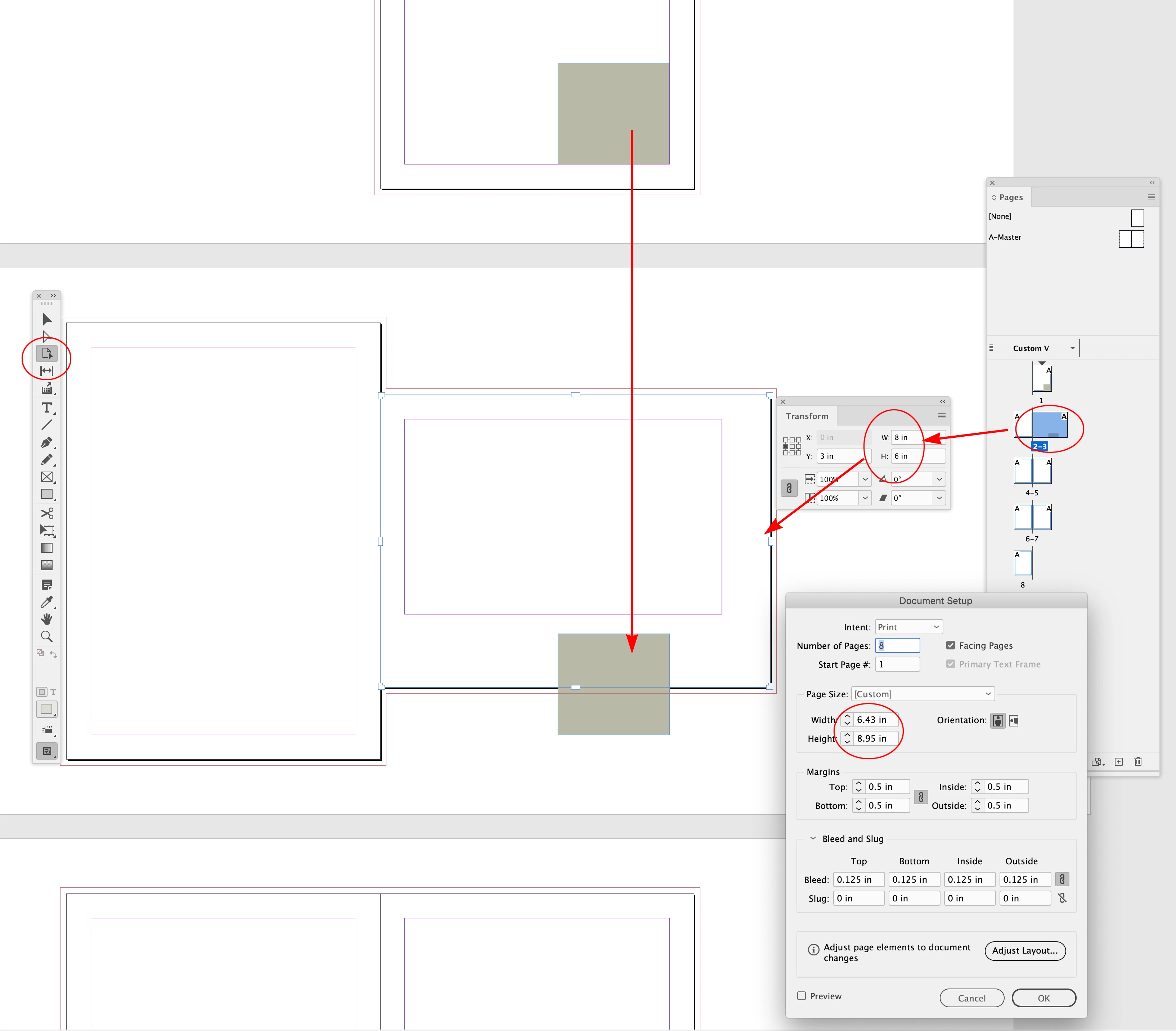The image size is (1176, 1031).
Task: Click the fill color swatch in toolbar
Action: tap(46, 709)
